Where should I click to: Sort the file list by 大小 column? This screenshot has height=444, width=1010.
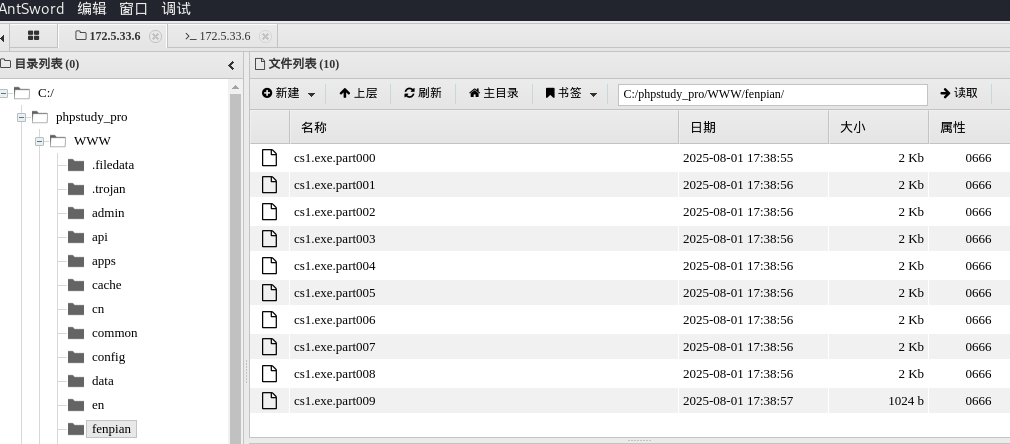879,128
